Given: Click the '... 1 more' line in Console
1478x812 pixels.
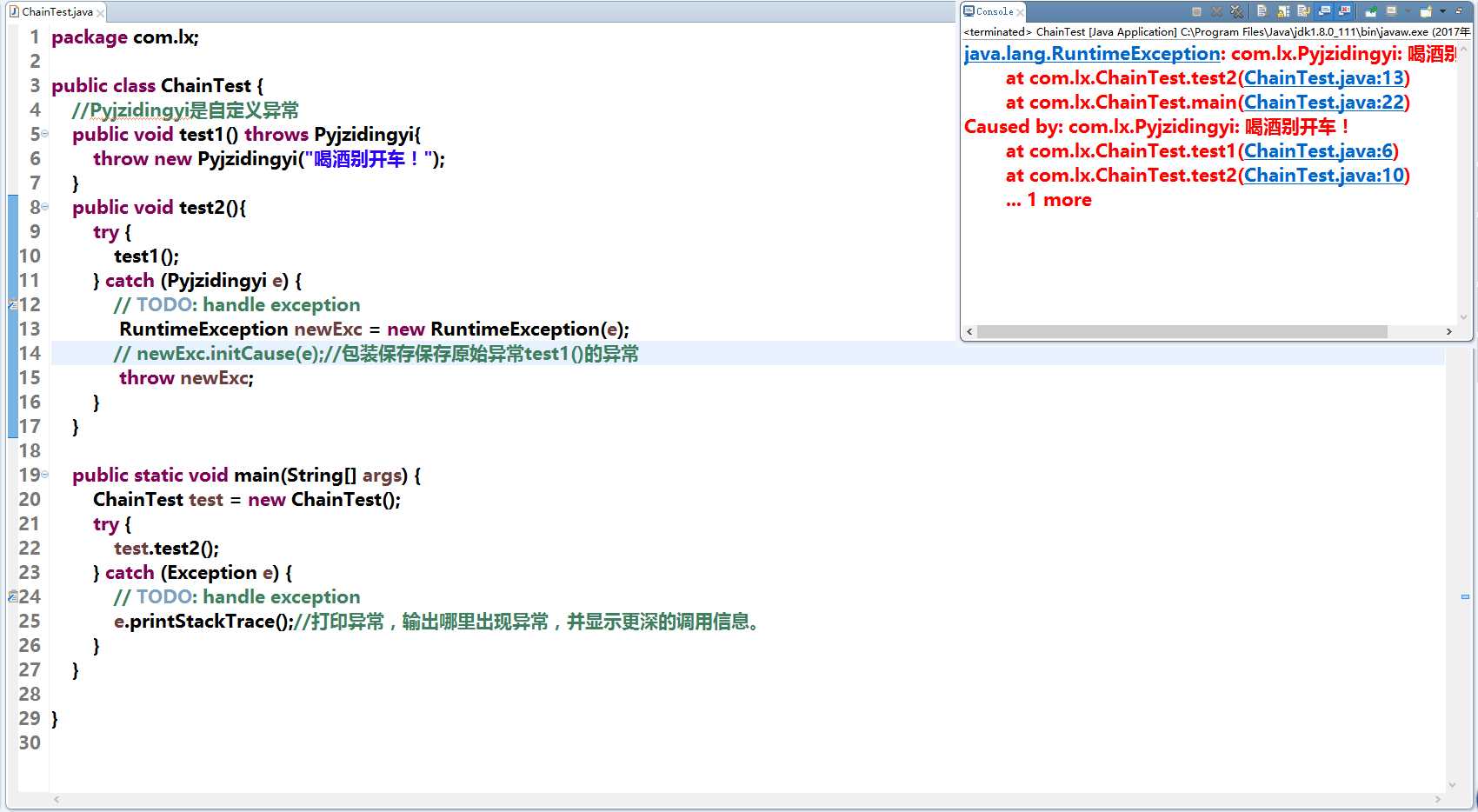Looking at the screenshot, I should coord(1049,200).
